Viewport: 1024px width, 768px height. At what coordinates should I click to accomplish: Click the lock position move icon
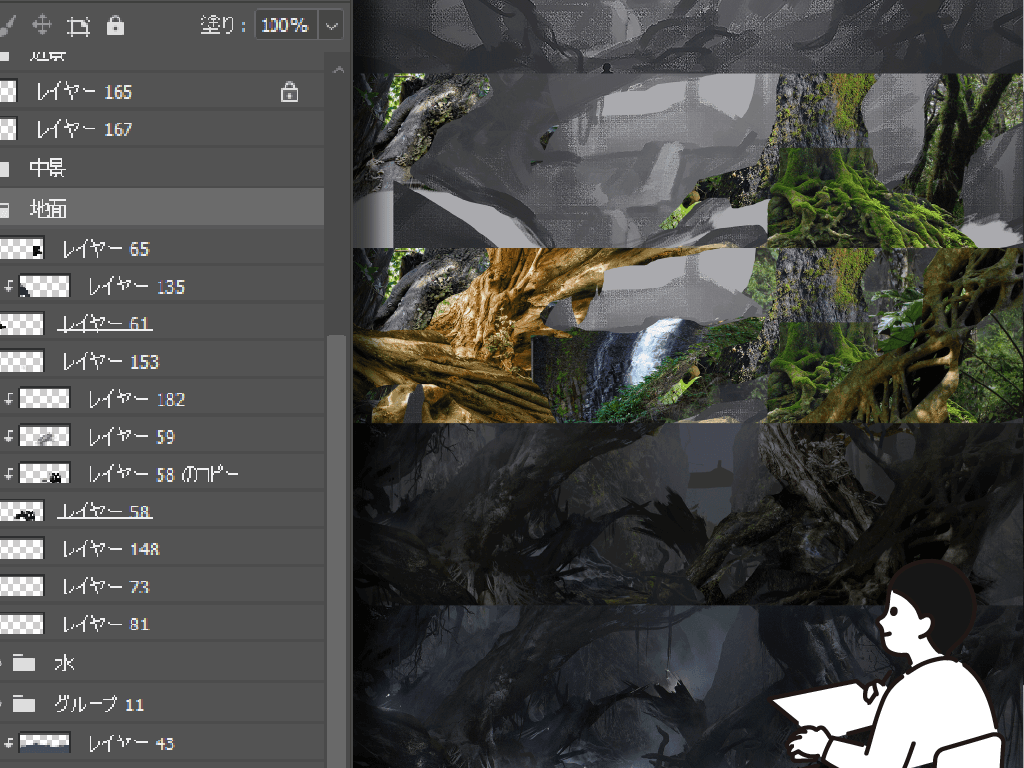(42, 25)
